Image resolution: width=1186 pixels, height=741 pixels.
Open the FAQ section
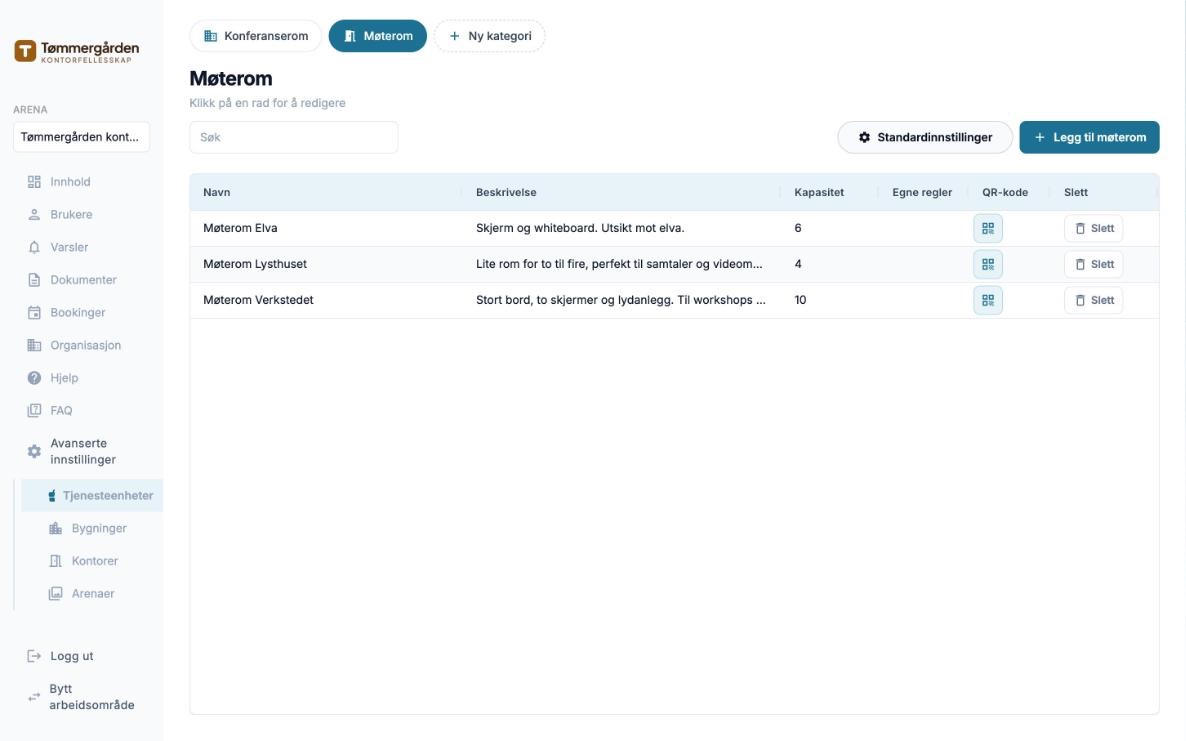pos(61,411)
